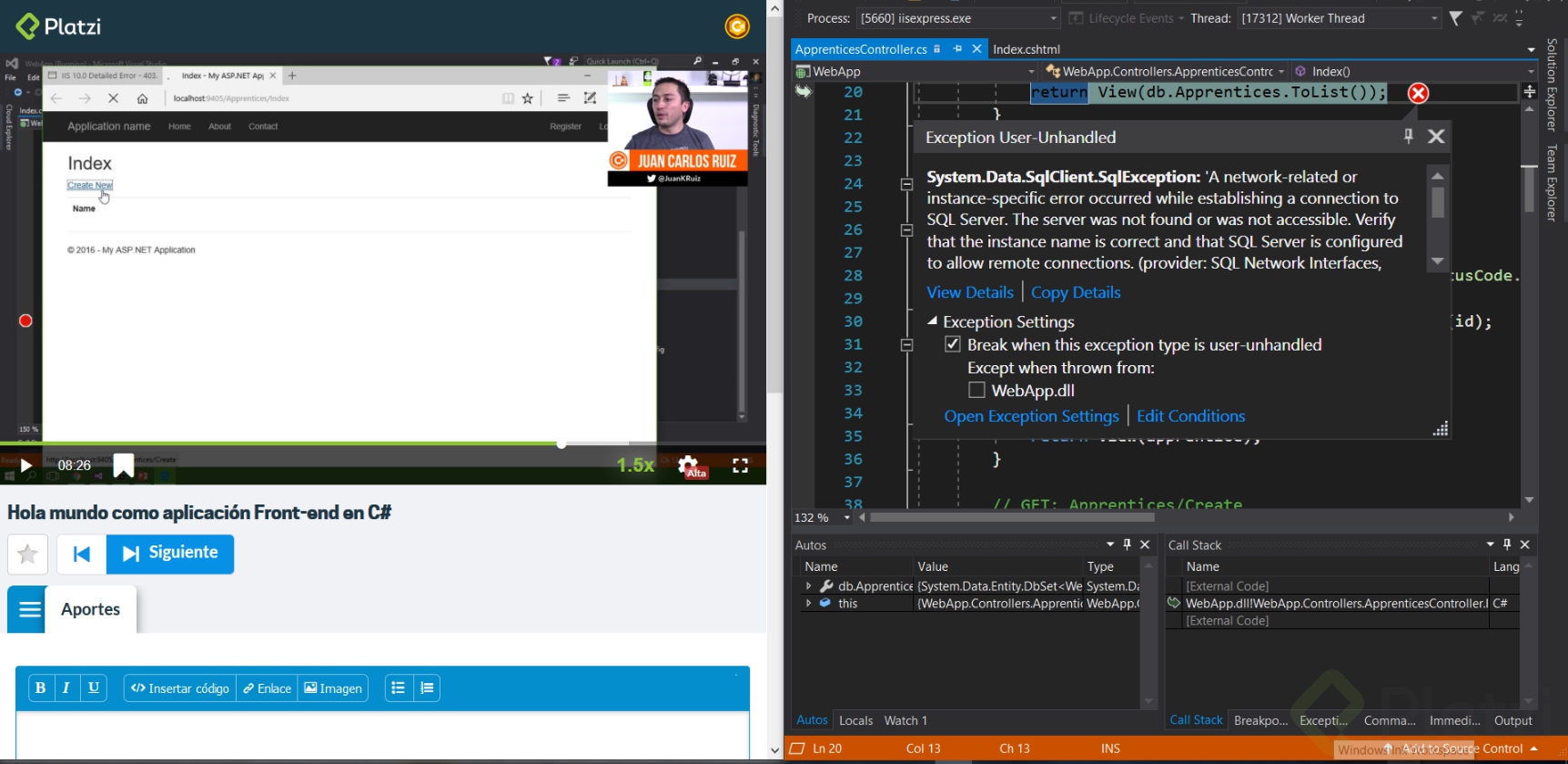1568x764 pixels.
Task: Play the Platzi video
Action: (26, 465)
